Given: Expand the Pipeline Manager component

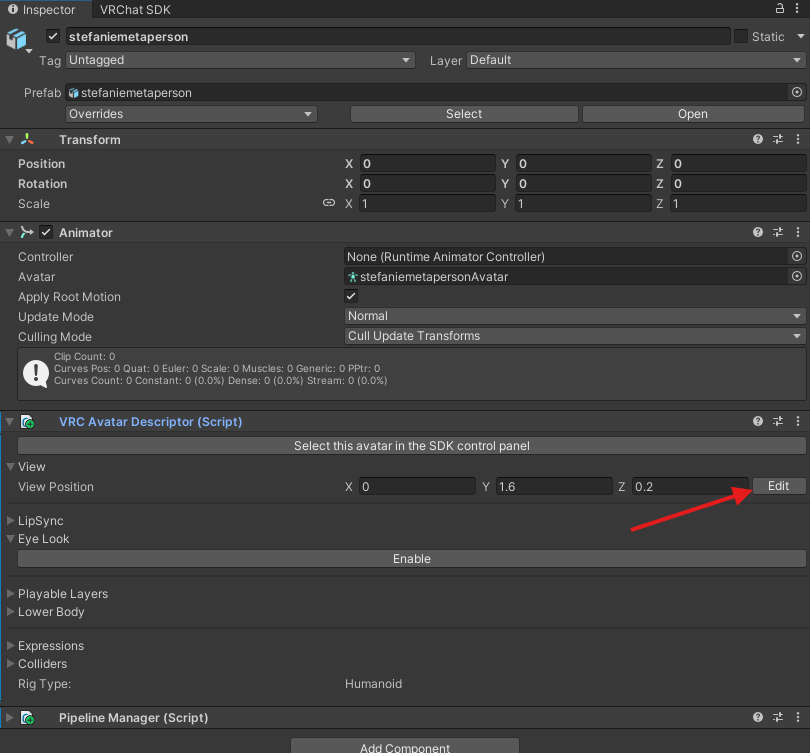Looking at the screenshot, I should pyautogui.click(x=9, y=717).
